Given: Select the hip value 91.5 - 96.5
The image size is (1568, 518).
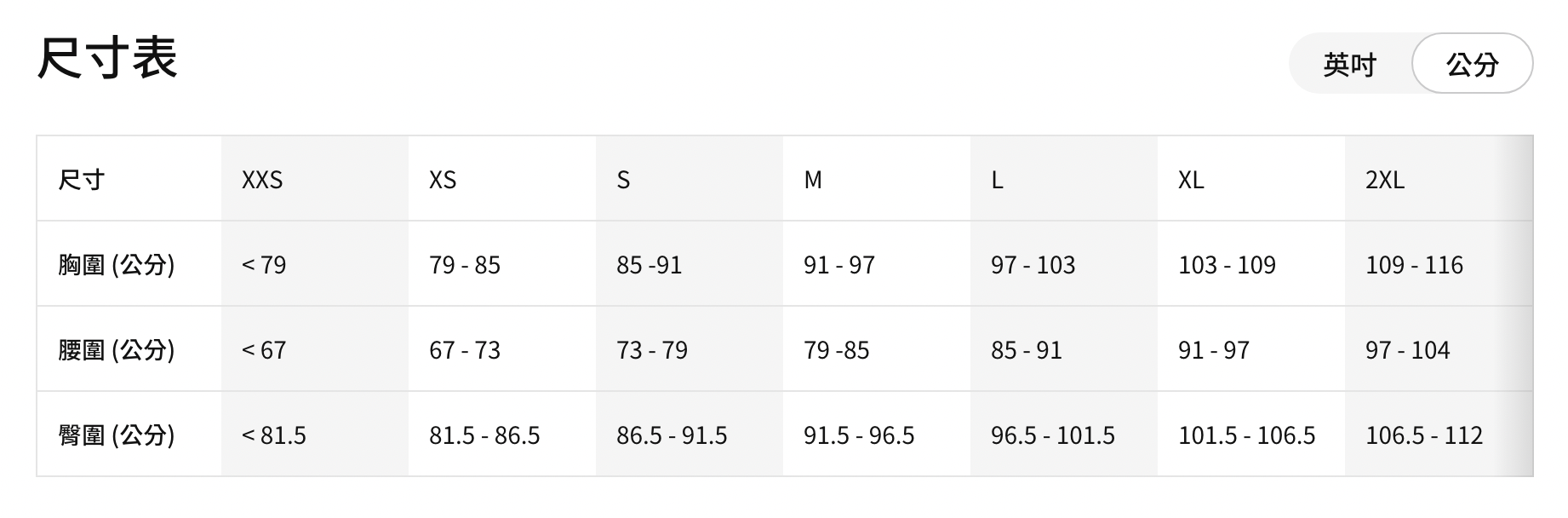Looking at the screenshot, I should [859, 435].
